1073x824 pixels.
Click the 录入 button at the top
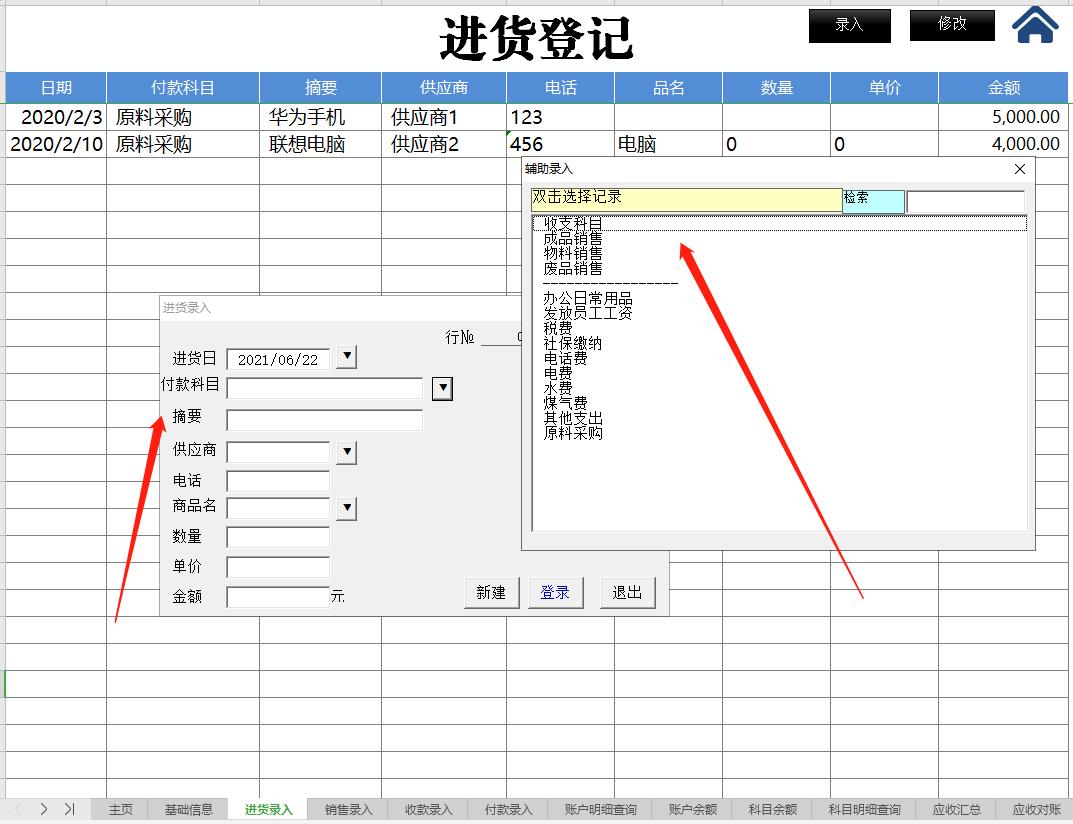pos(849,25)
